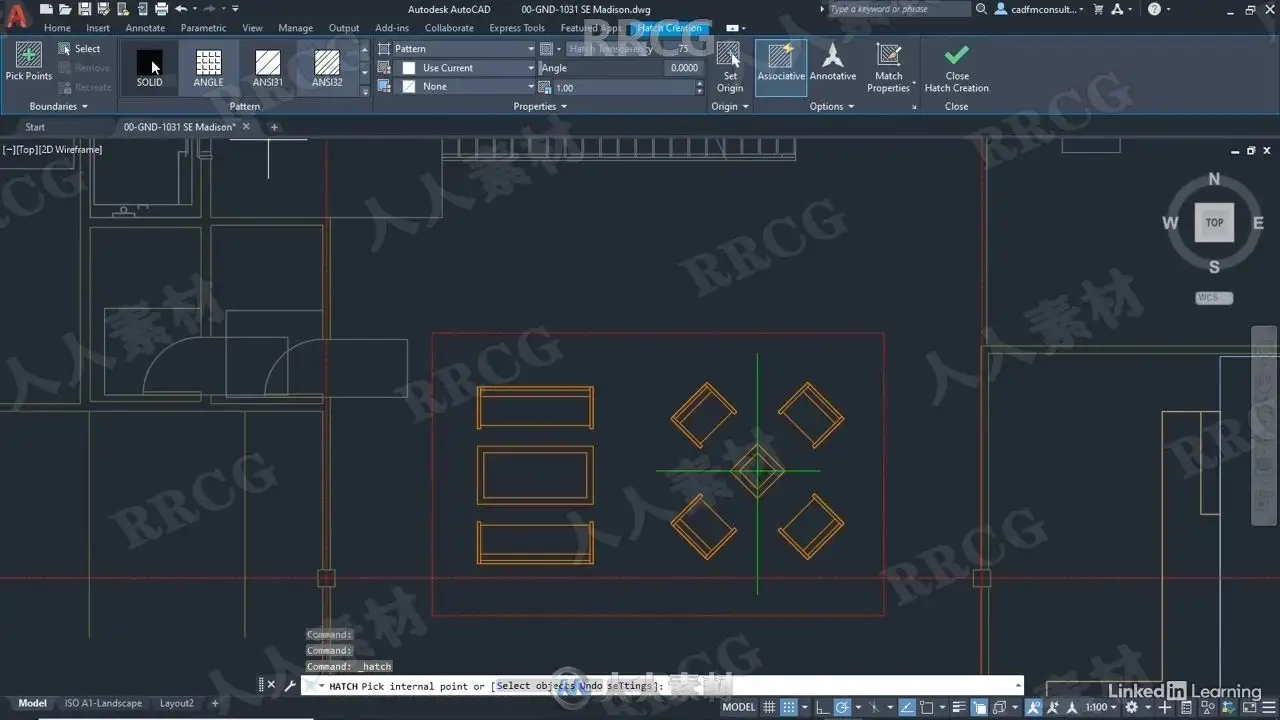Click the Pick Points hatch button
Image resolution: width=1280 pixels, height=720 pixels.
[28, 62]
